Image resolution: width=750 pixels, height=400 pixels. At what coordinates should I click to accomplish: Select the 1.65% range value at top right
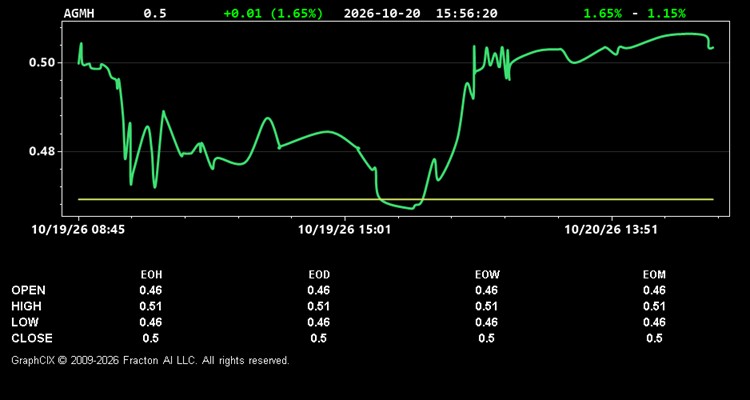pyautogui.click(x=603, y=13)
